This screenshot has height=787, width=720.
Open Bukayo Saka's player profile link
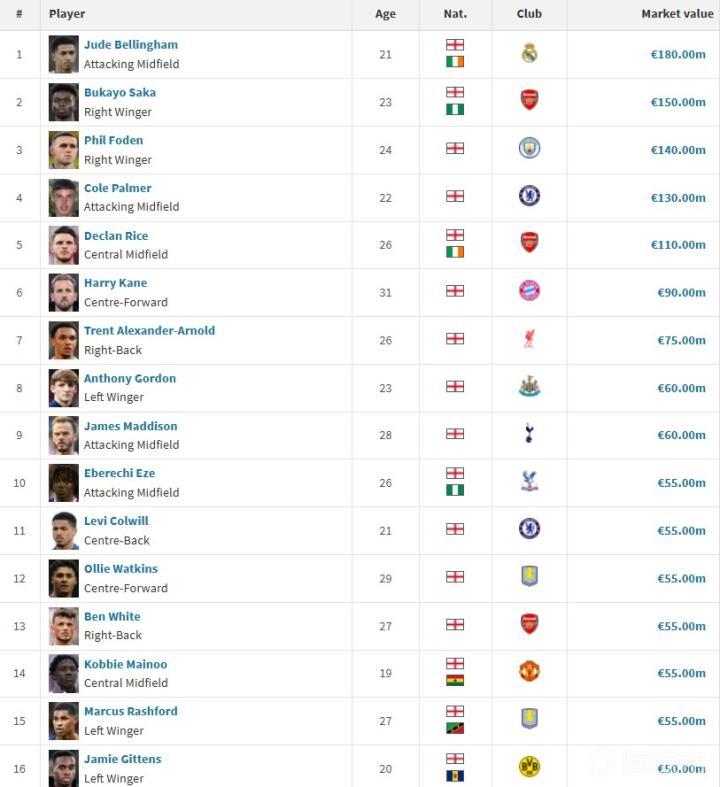[120, 93]
